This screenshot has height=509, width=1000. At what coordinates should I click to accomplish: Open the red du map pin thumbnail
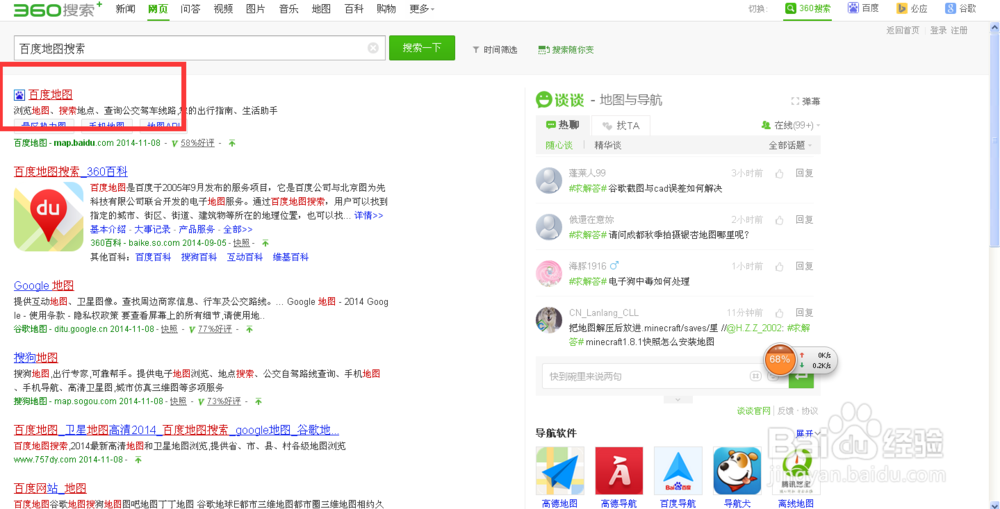click(48, 216)
